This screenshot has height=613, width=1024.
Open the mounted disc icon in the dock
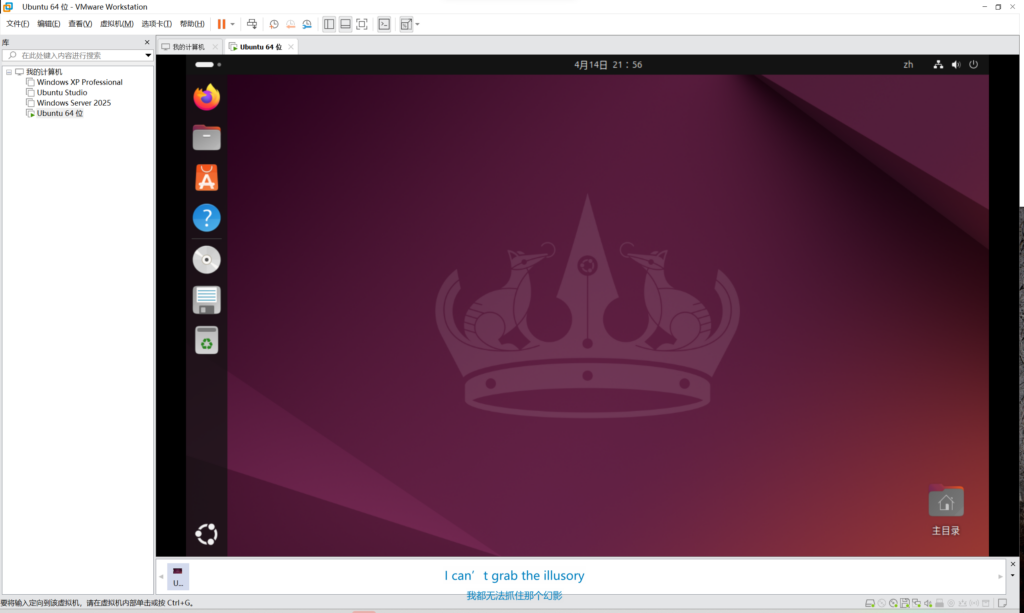tap(206, 260)
